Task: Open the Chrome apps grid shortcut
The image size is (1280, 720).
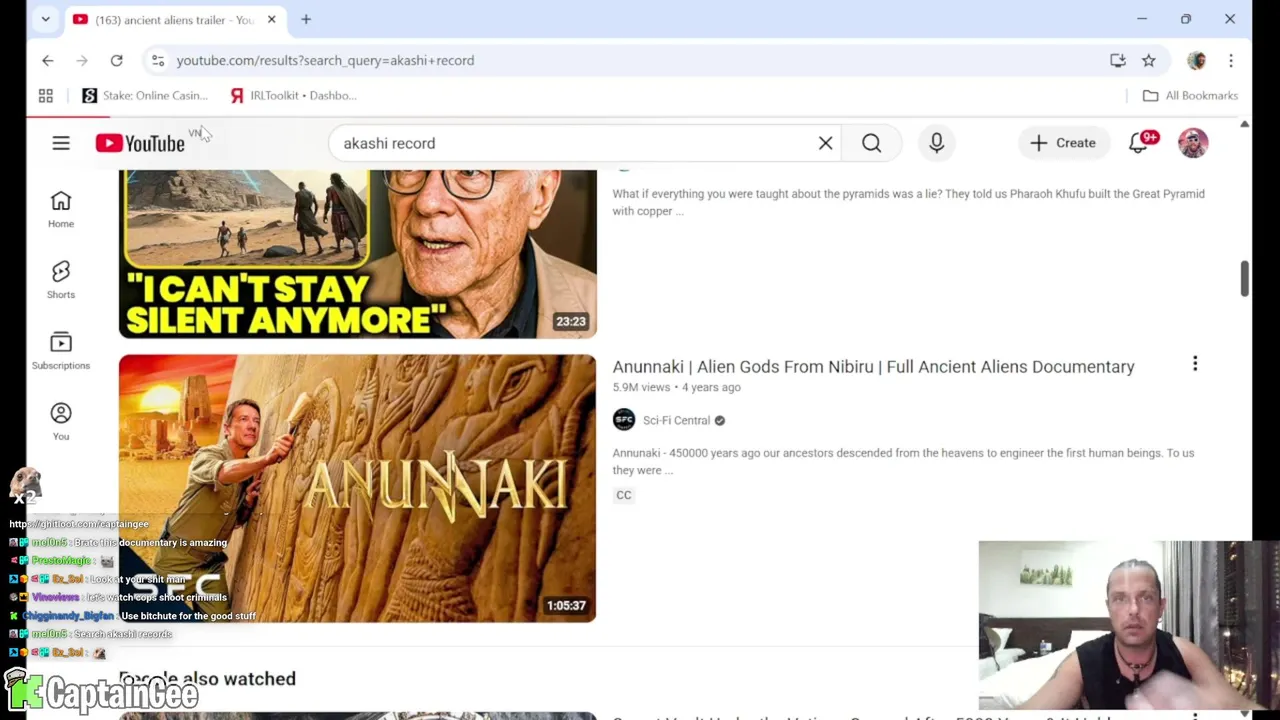Action: (45, 95)
